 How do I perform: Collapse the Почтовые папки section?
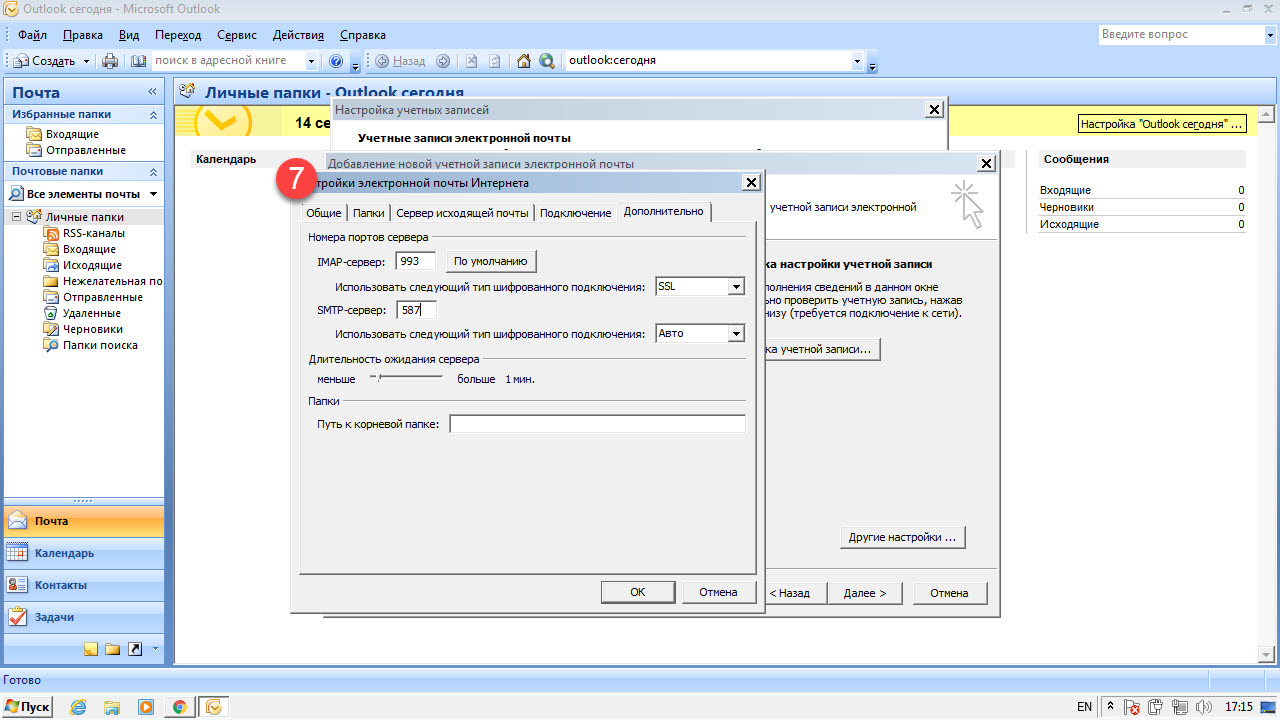point(153,171)
